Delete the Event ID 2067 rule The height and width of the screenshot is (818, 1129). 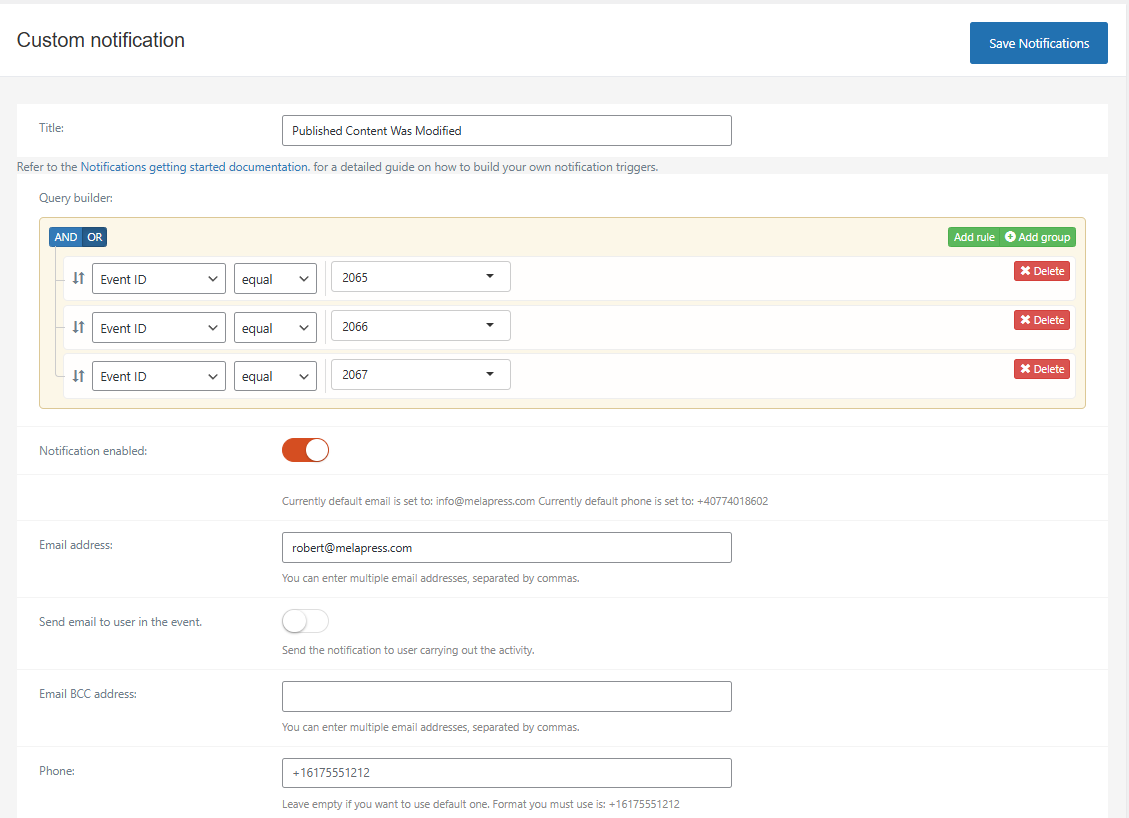[1042, 369]
